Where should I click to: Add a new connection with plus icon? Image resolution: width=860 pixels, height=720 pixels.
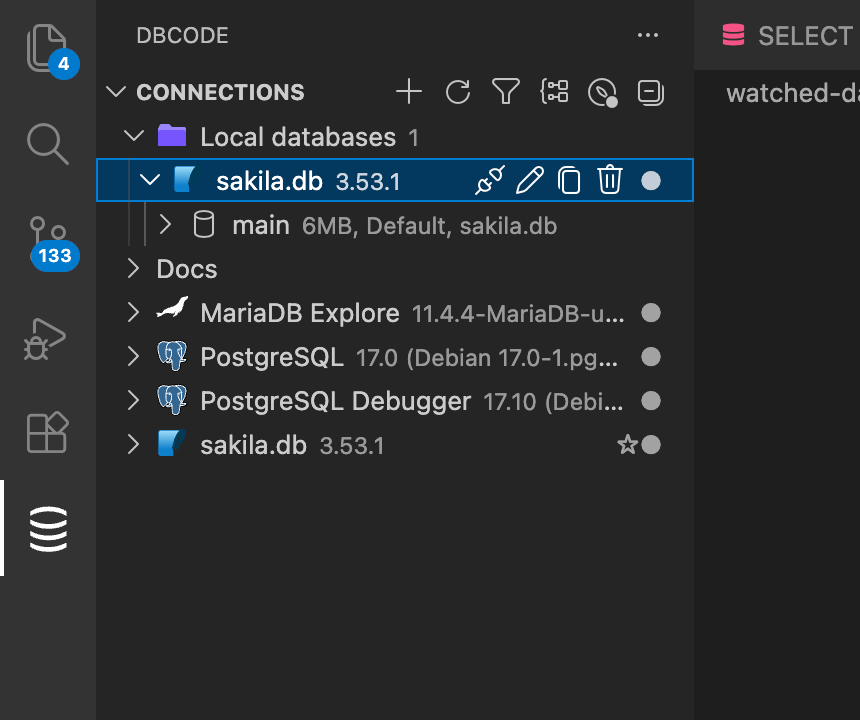pos(409,92)
